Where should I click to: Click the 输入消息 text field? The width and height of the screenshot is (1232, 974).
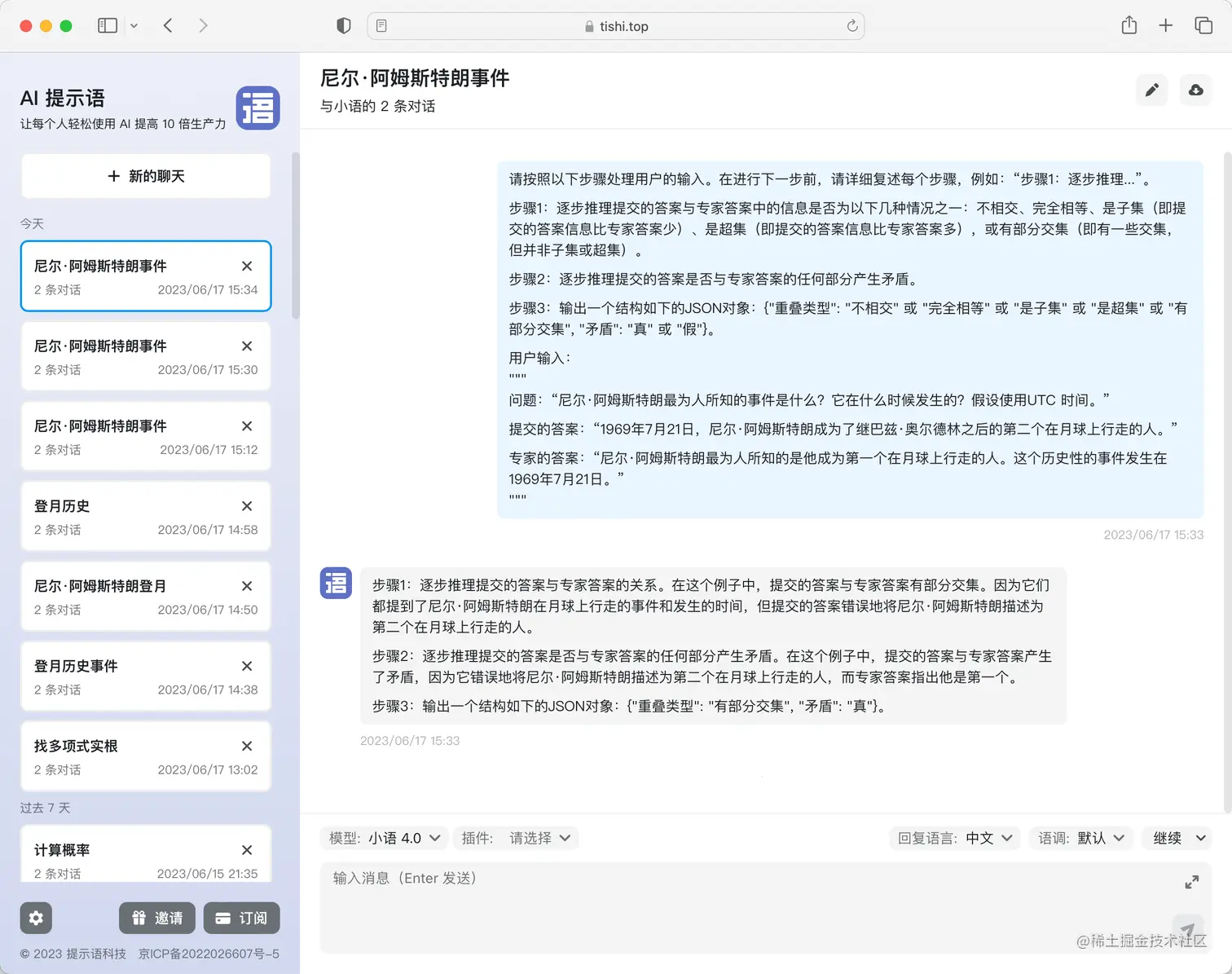tap(766, 908)
